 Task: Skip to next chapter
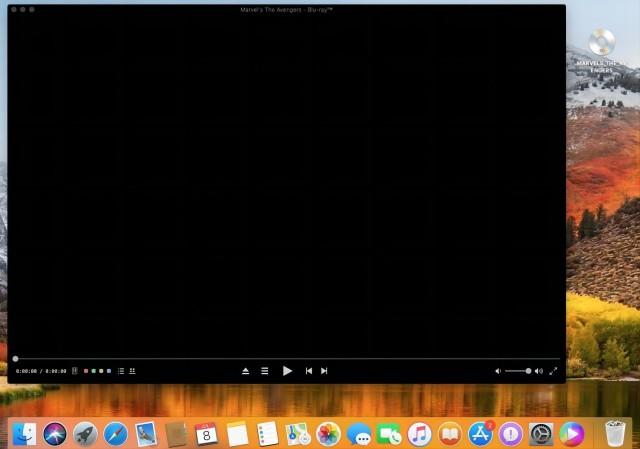pos(324,371)
